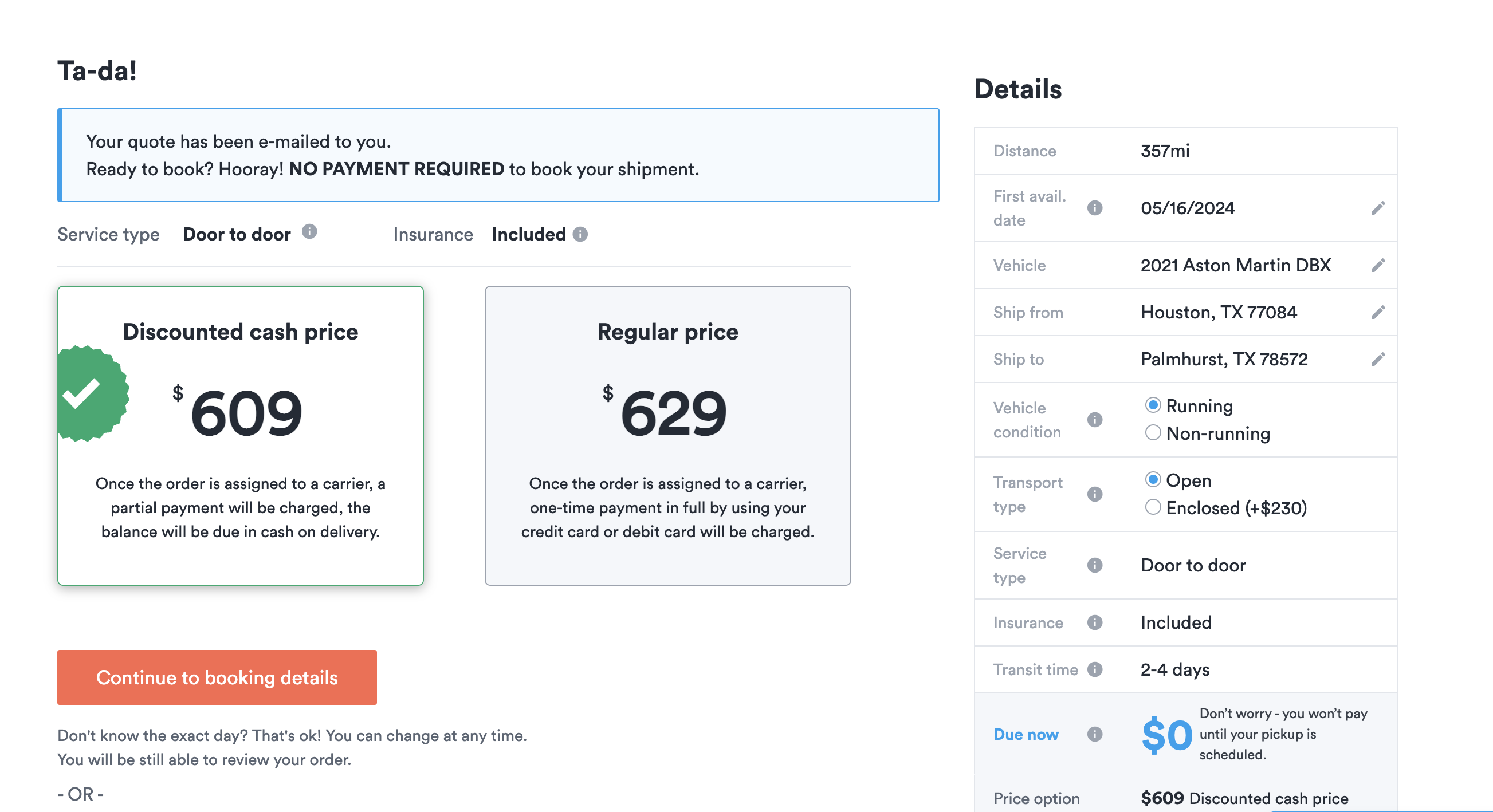Edit the first available date with pencil icon

[x=1378, y=208]
